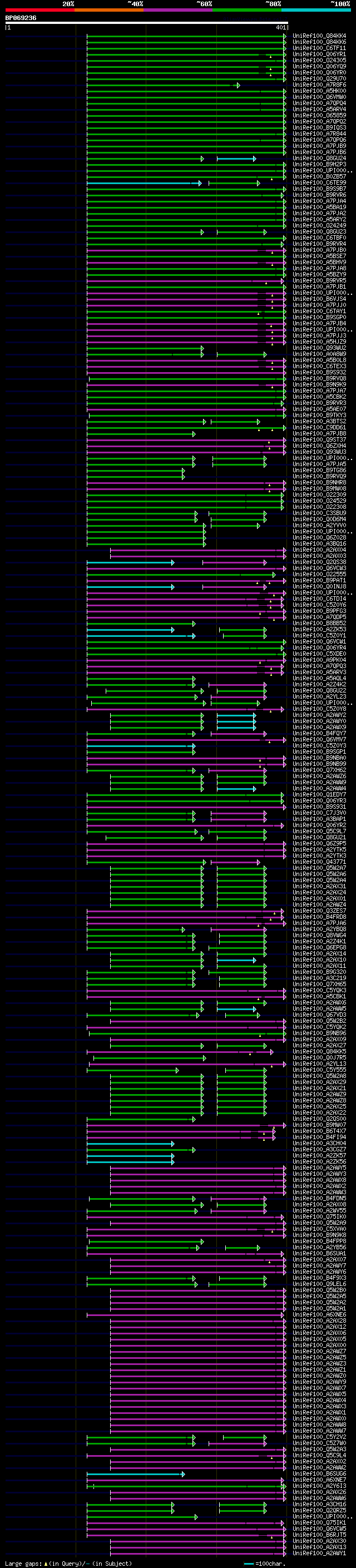Open hit UniRef100_Q8GU23
Image resolution: width=356 pixels, height=1568 pixels.
point(319,231)
